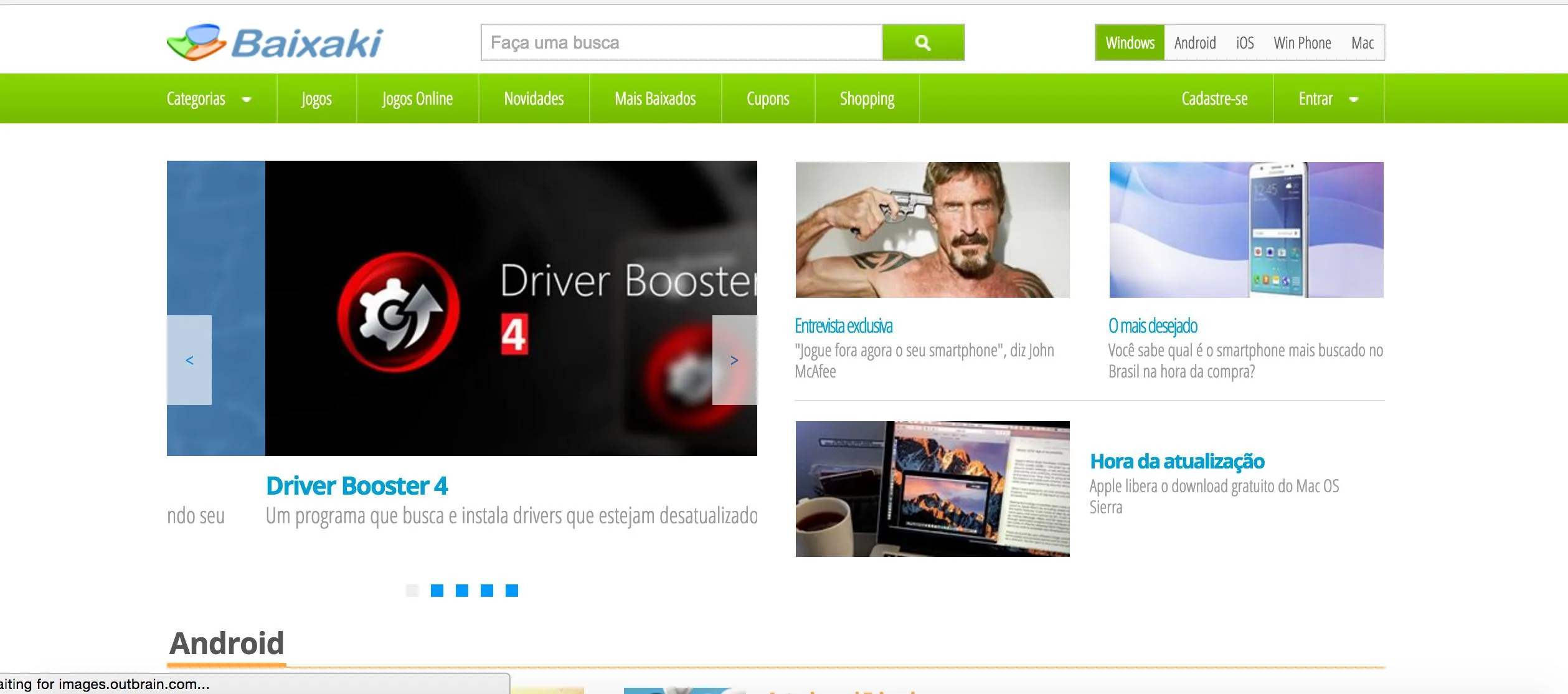
Task: Click the Driver Booster banner image
Action: tap(511, 308)
